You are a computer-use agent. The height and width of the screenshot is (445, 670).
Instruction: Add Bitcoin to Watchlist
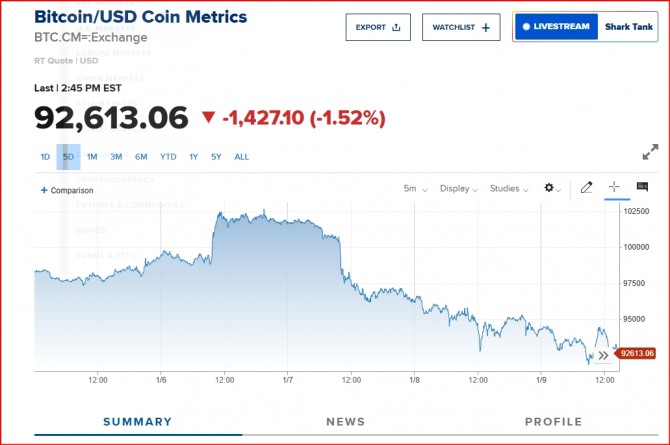pyautogui.click(x=461, y=28)
